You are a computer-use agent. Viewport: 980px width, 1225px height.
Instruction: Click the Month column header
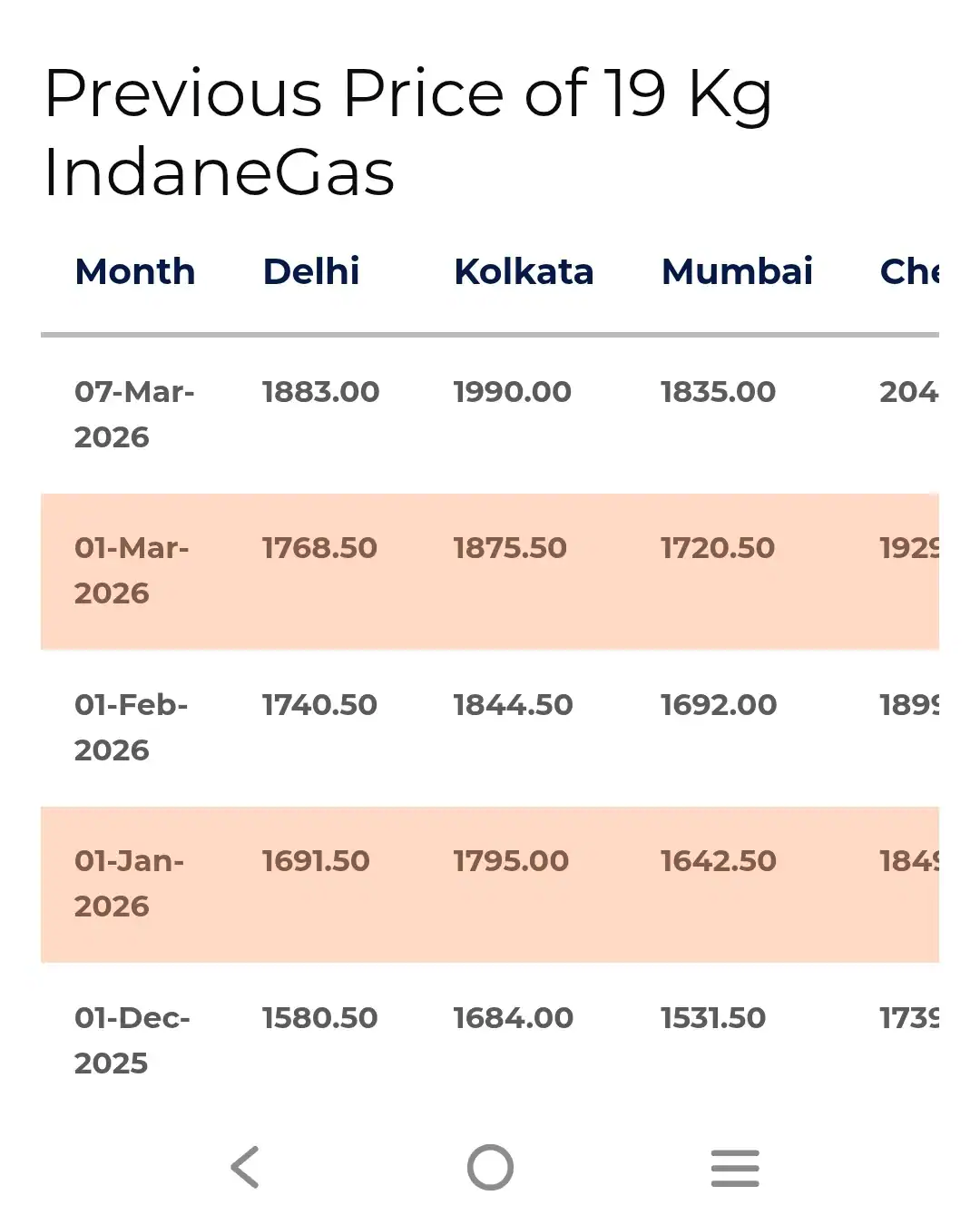click(x=135, y=271)
